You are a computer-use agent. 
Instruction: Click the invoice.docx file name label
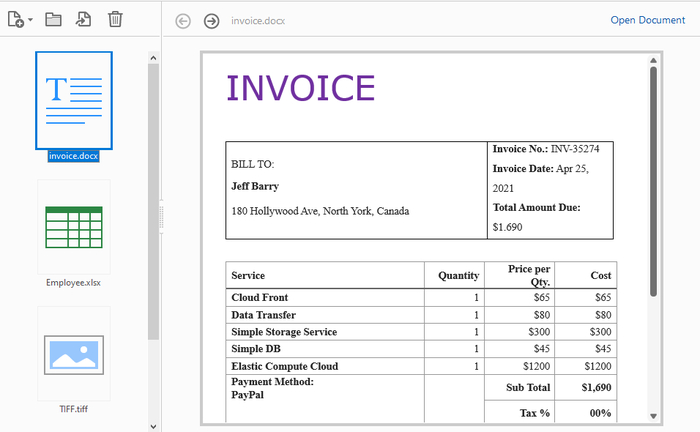point(74,156)
